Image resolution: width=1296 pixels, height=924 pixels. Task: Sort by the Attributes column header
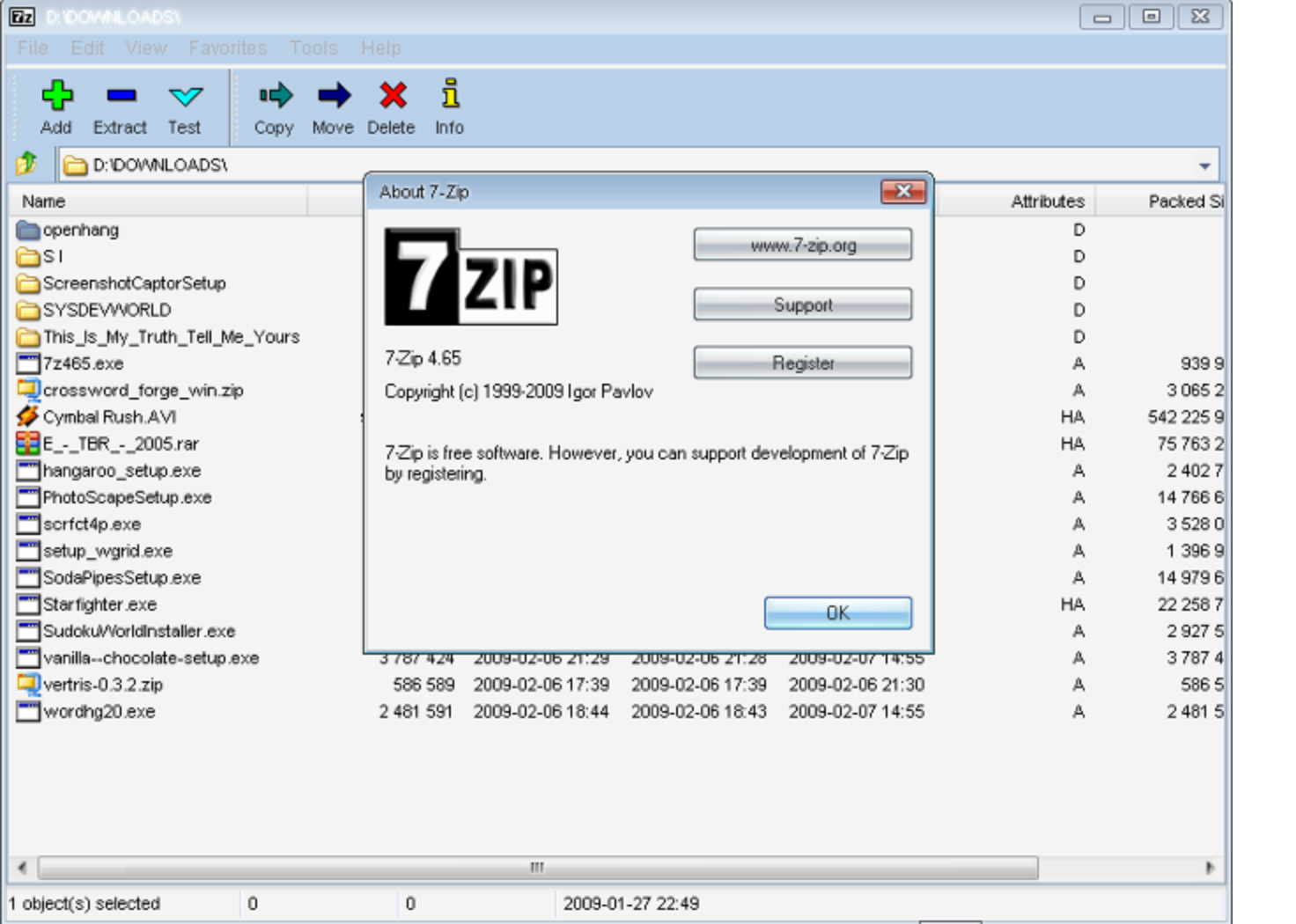[x=1016, y=202]
